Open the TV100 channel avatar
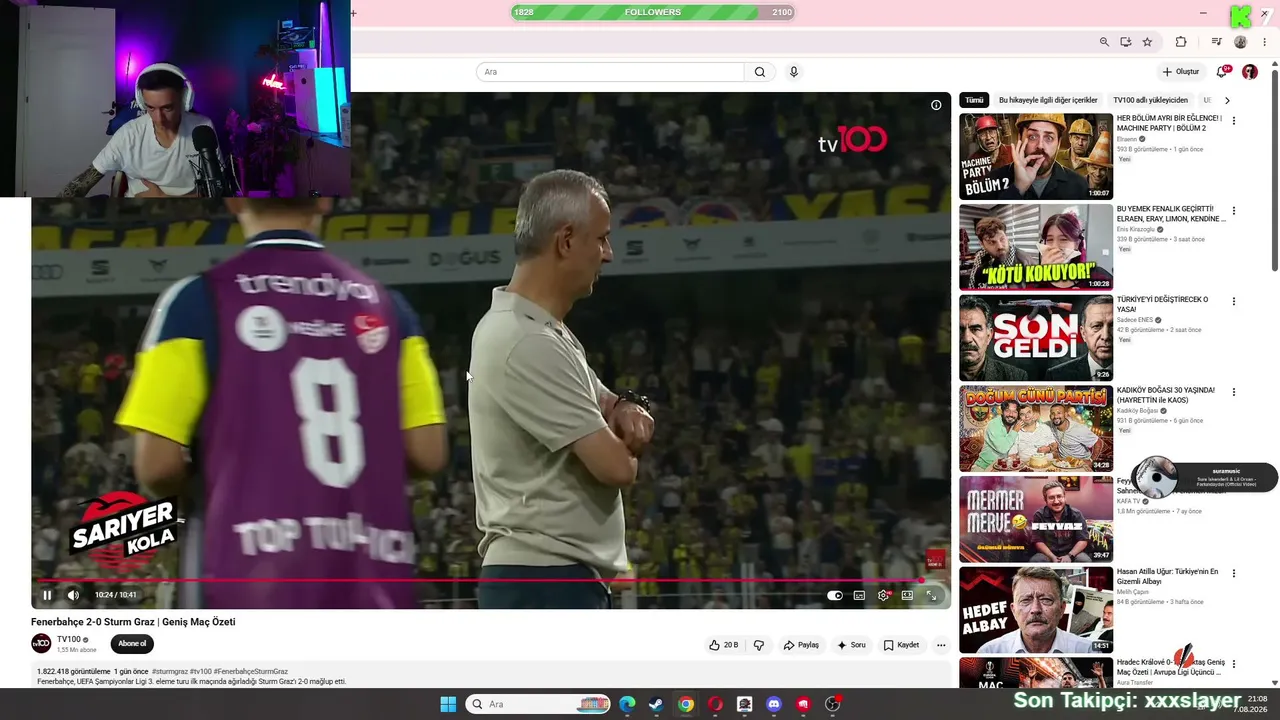Image resolution: width=1280 pixels, height=720 pixels. click(x=41, y=643)
